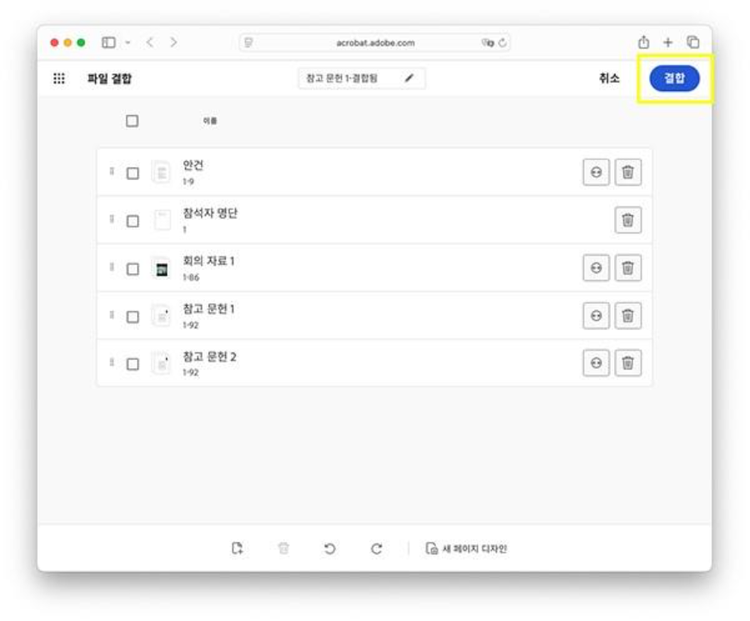The height and width of the screenshot is (621, 750).
Task: Delete 참고 문헌 1 with trash icon
Action: [x=628, y=315]
